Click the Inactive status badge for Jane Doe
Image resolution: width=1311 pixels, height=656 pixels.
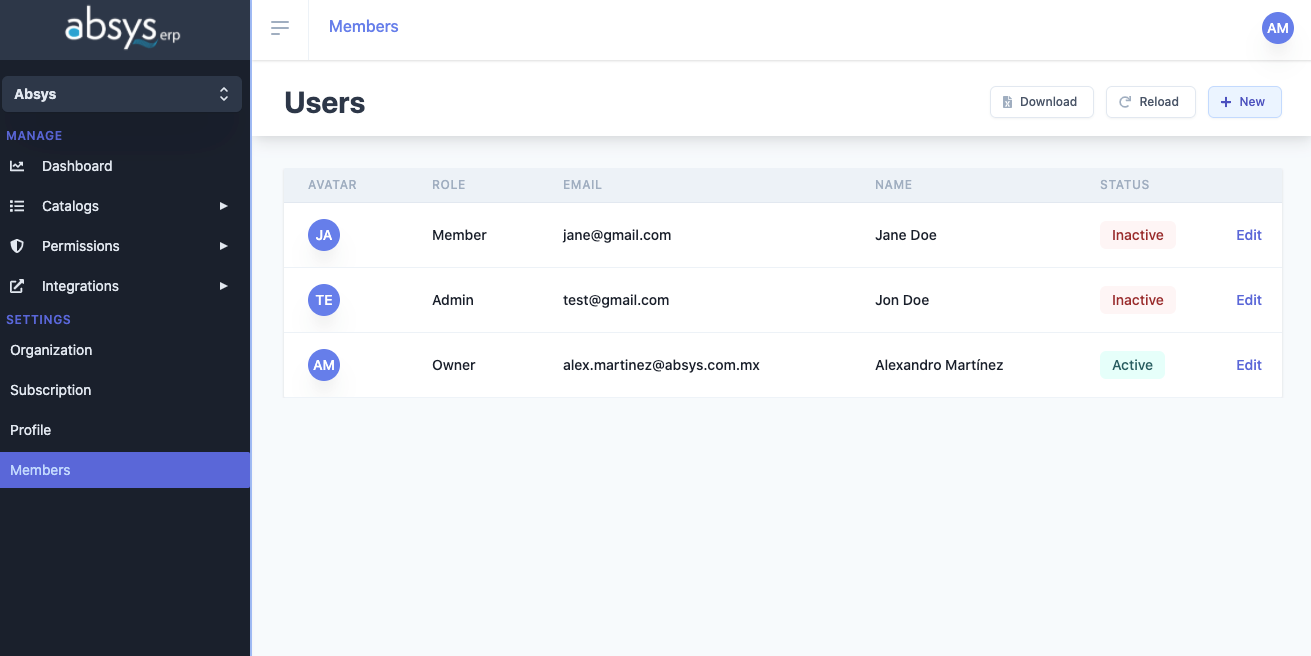click(1137, 235)
